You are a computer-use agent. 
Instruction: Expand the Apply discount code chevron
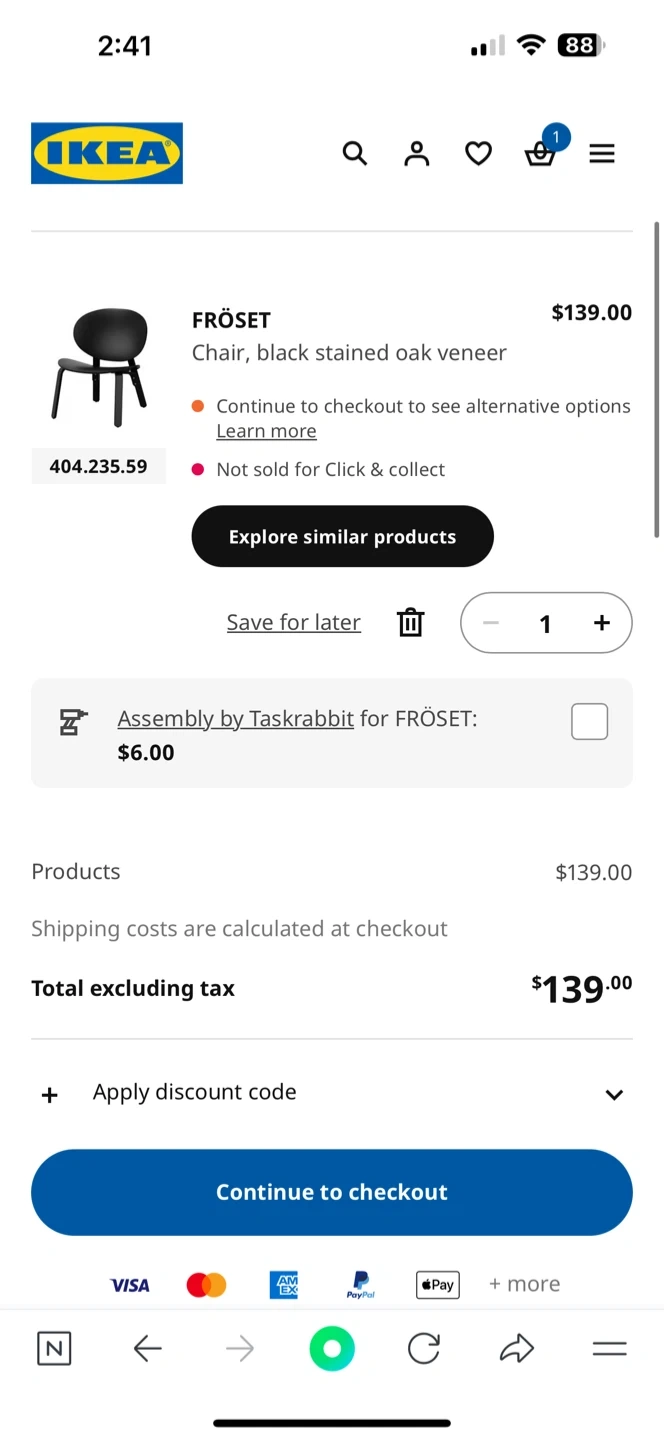[614, 1094]
